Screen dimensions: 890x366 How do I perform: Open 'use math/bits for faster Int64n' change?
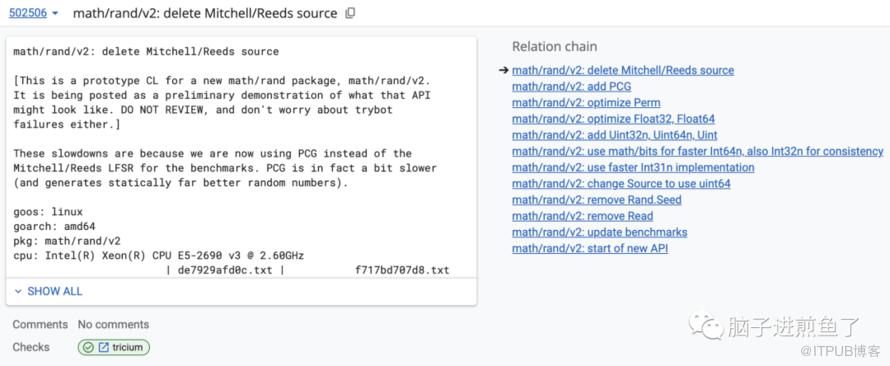(698, 151)
